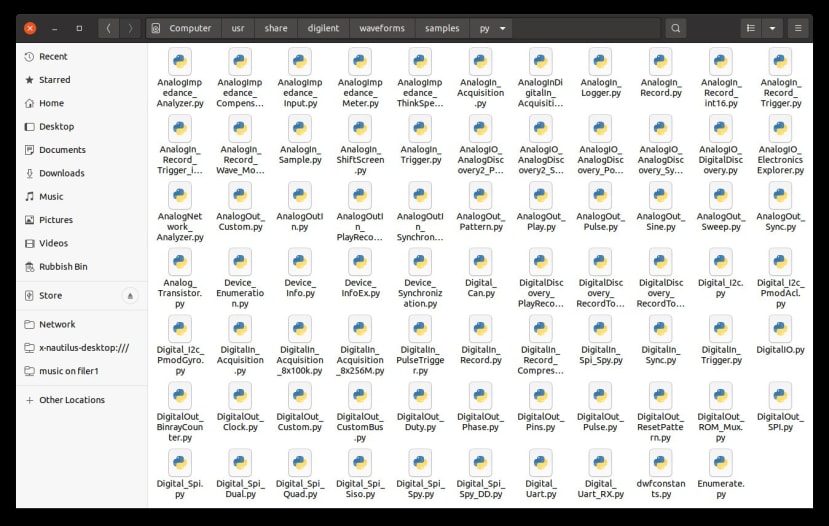Viewport: 829px width, 526px height.
Task: Select the AnalogImpedance_Input.py file icon
Action: coord(300,61)
